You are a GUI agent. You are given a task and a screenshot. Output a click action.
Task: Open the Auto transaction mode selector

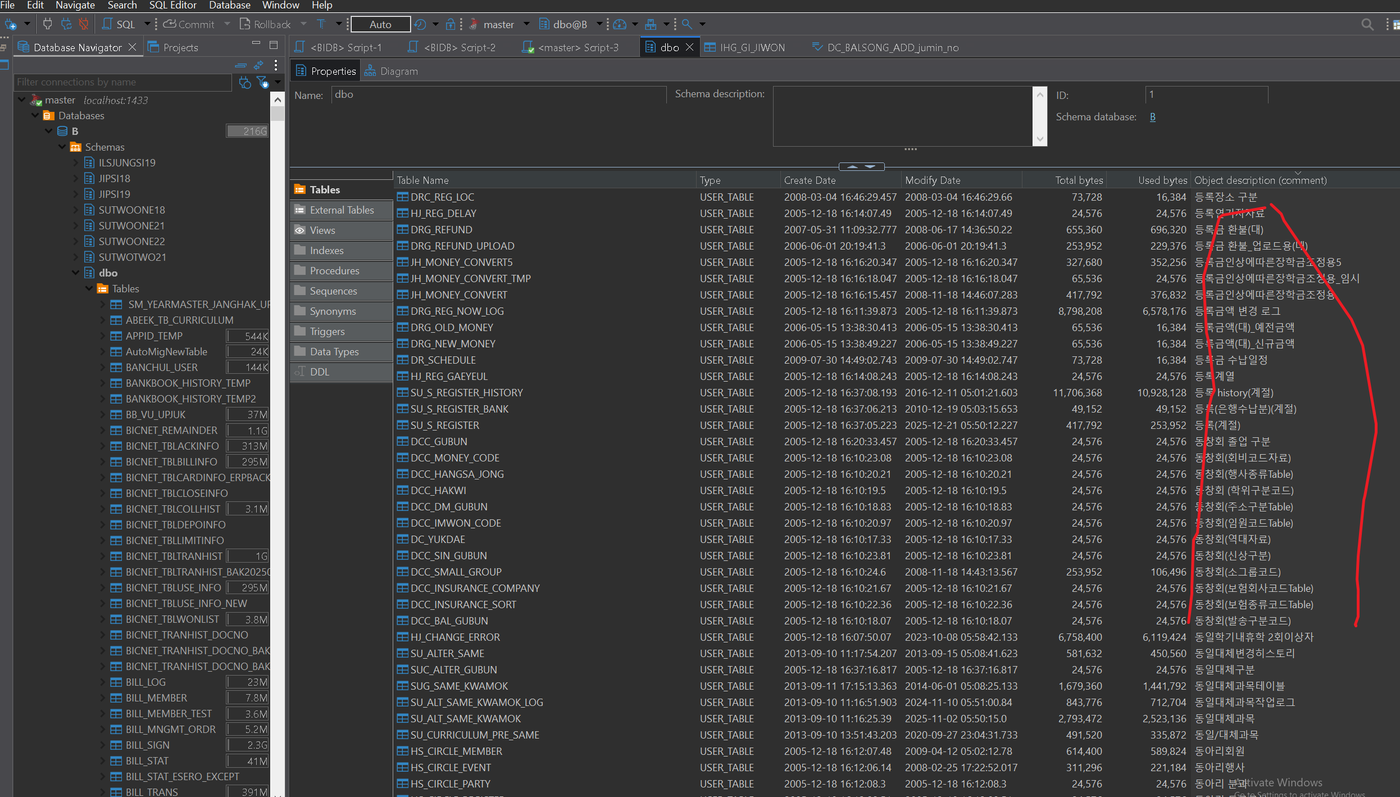point(380,24)
